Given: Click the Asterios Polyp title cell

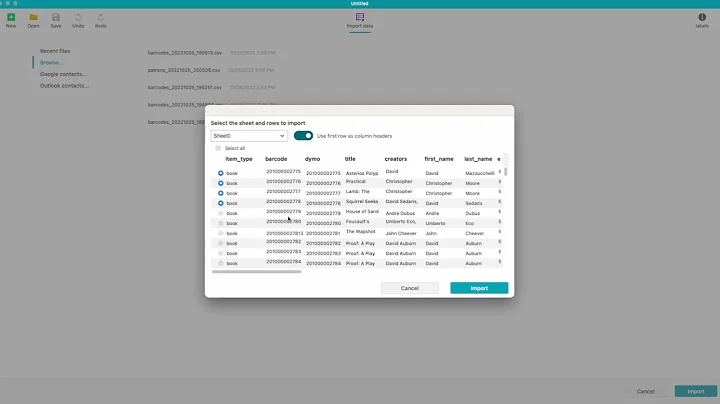Looking at the screenshot, I should (362, 173).
